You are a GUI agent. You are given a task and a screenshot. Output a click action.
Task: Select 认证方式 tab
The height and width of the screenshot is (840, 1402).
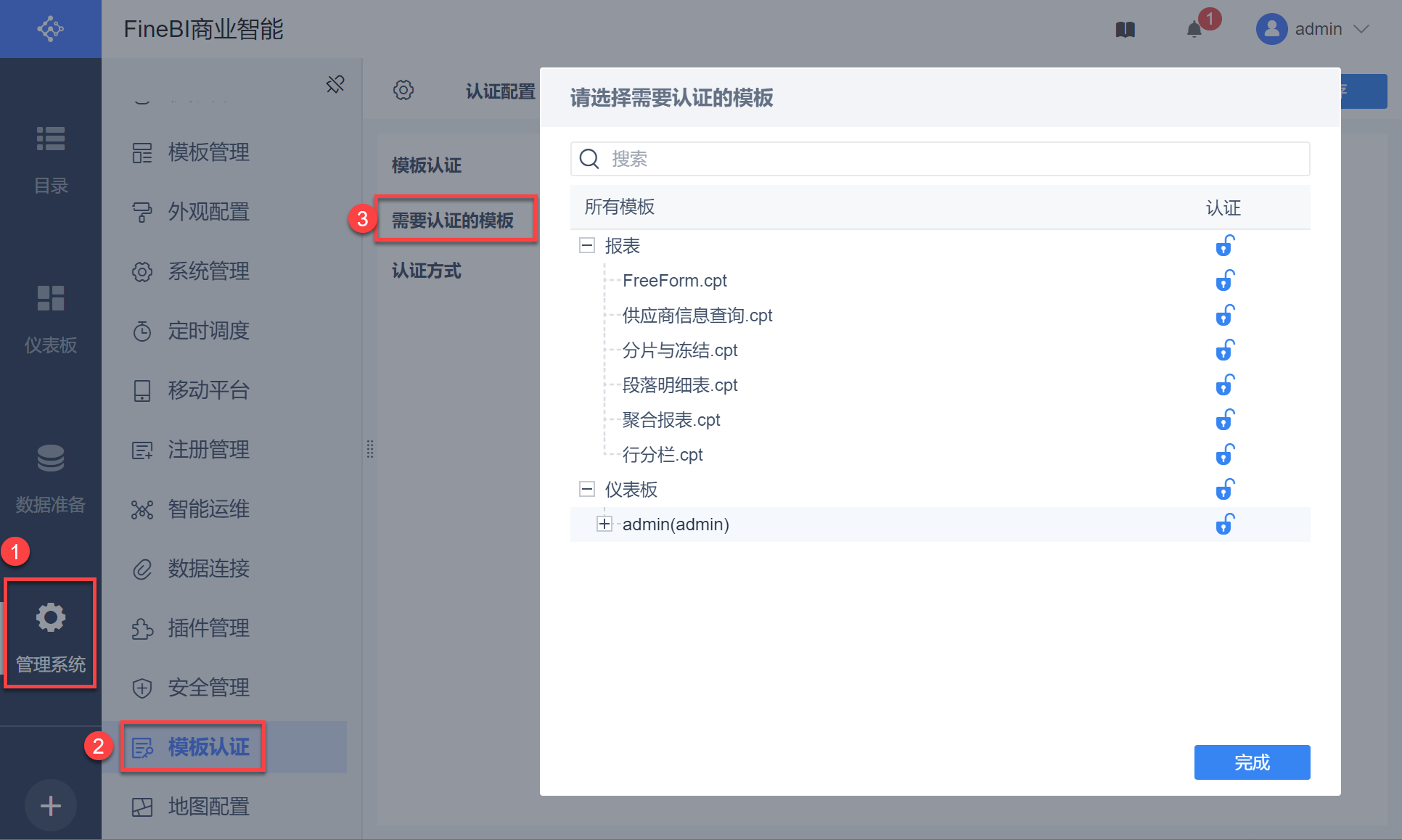(427, 271)
